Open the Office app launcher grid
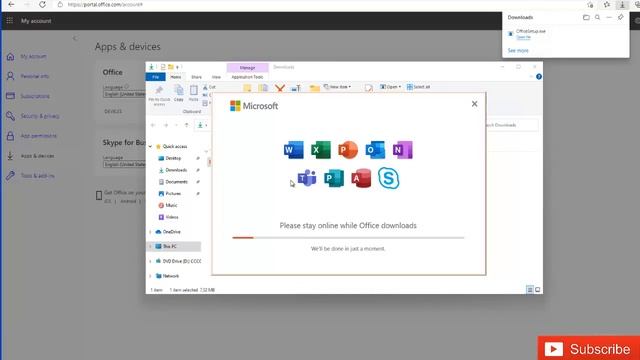The width and height of the screenshot is (640, 360). pyautogui.click(x=9, y=20)
